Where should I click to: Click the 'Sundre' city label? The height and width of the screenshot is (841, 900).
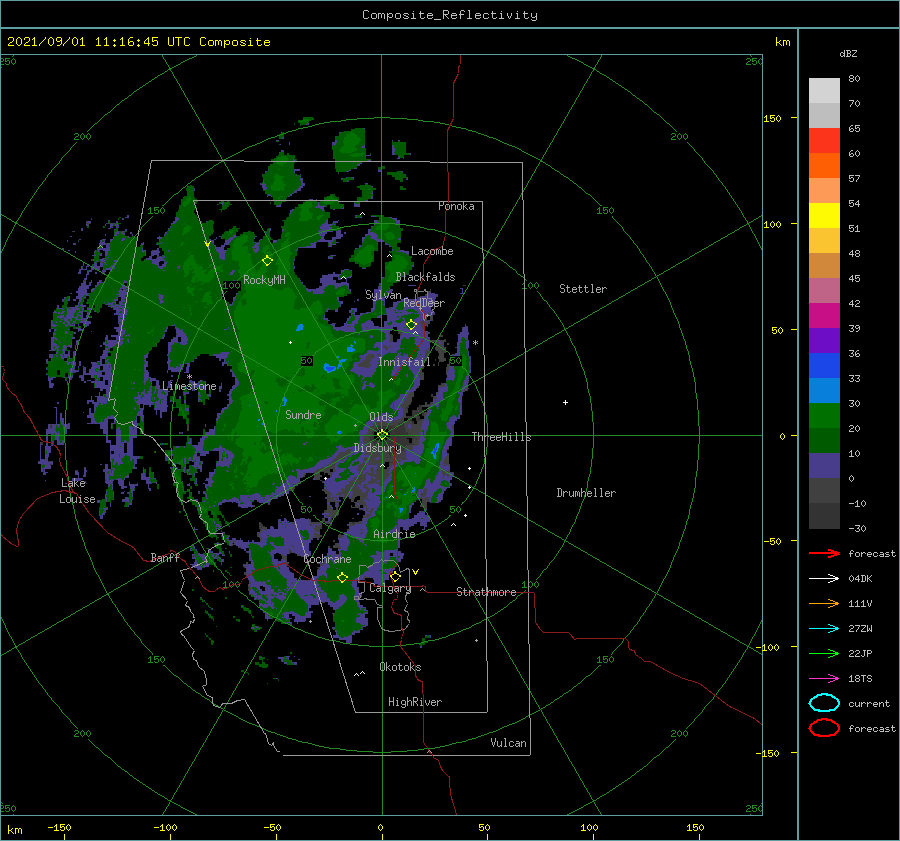[303, 414]
